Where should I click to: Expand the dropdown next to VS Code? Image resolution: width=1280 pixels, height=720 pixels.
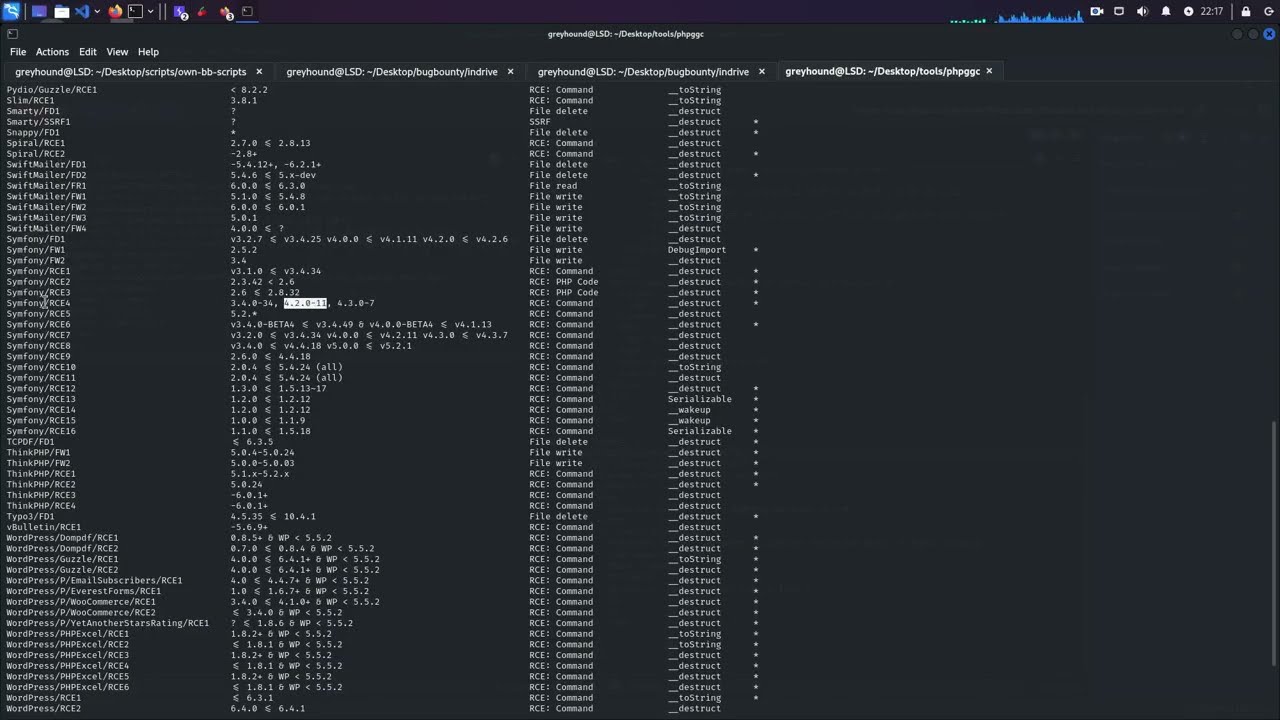pyautogui.click(x=96, y=12)
